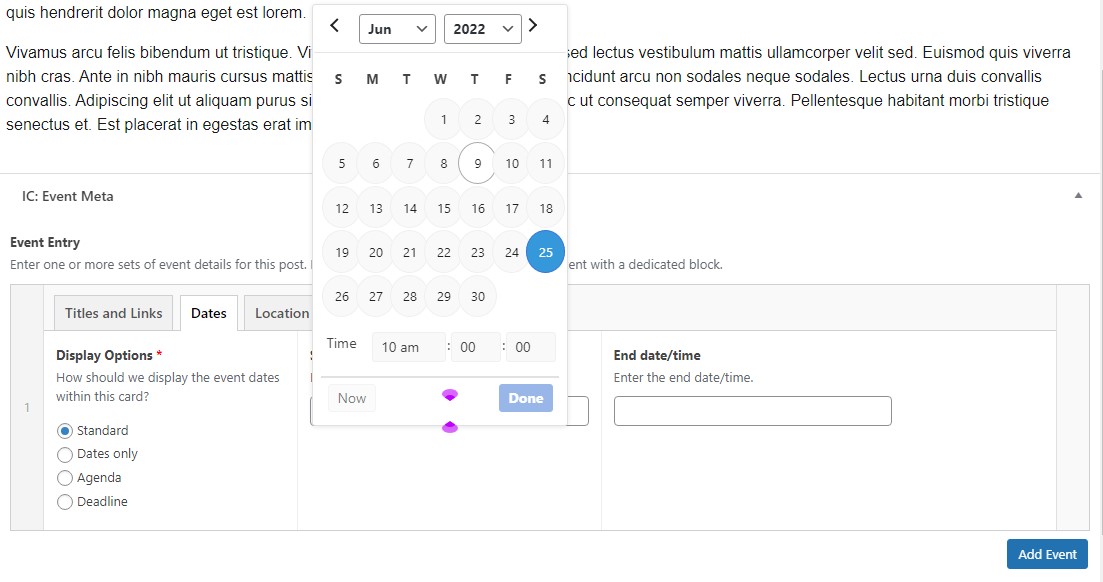Open the 2022 year dropdown
The image size is (1103, 582).
(x=482, y=29)
